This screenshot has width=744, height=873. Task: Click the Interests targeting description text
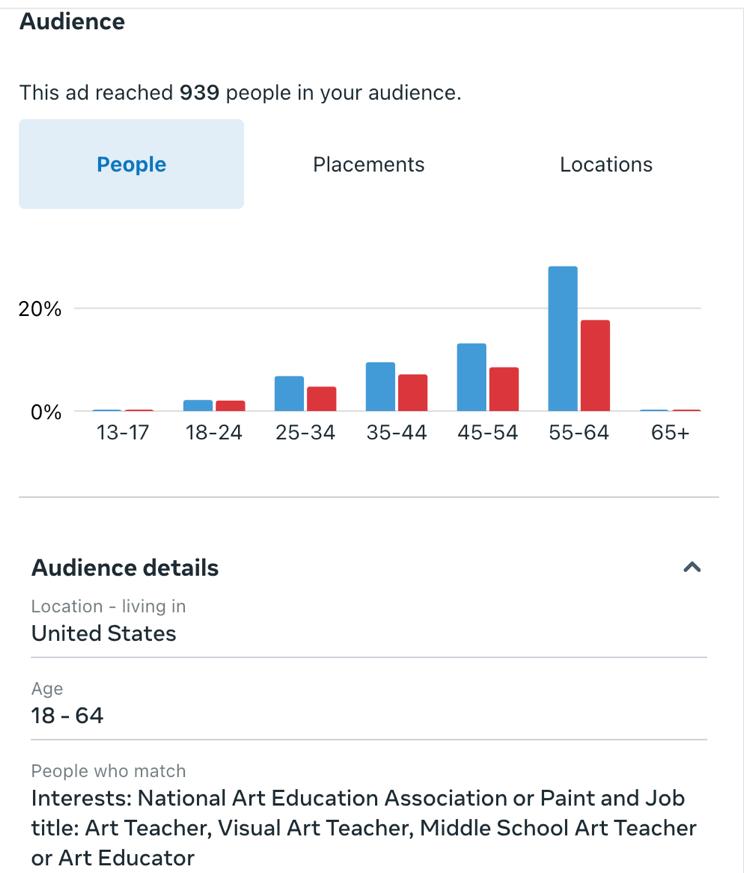364,828
